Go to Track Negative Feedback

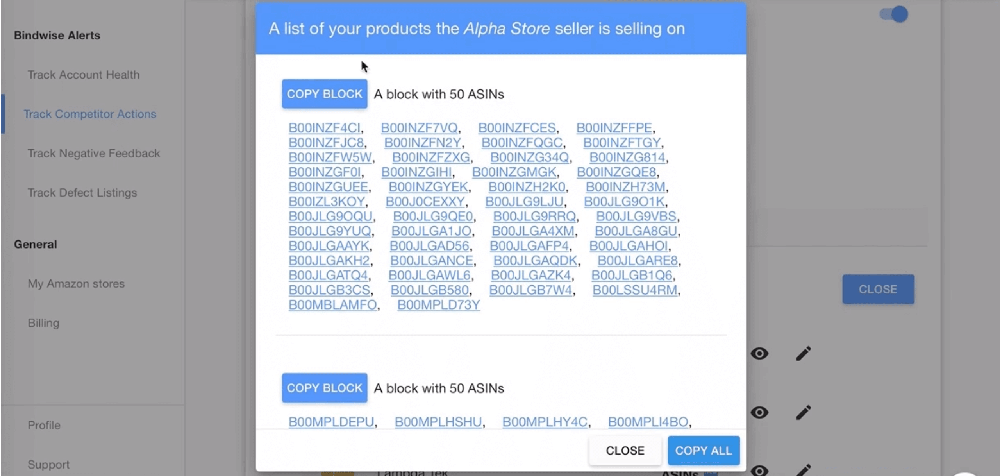pyautogui.click(x=94, y=153)
